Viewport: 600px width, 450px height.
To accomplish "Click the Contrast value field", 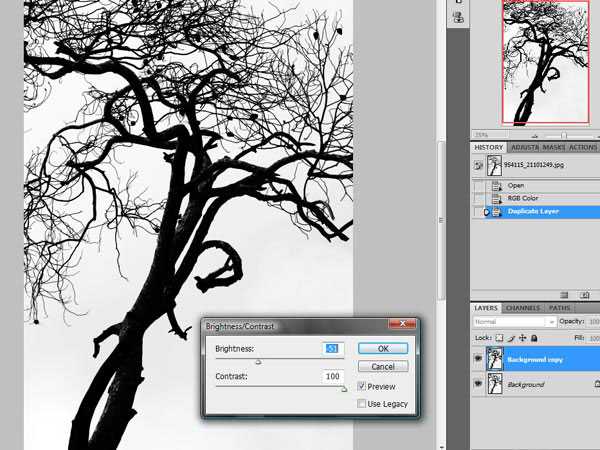I will [x=333, y=376].
